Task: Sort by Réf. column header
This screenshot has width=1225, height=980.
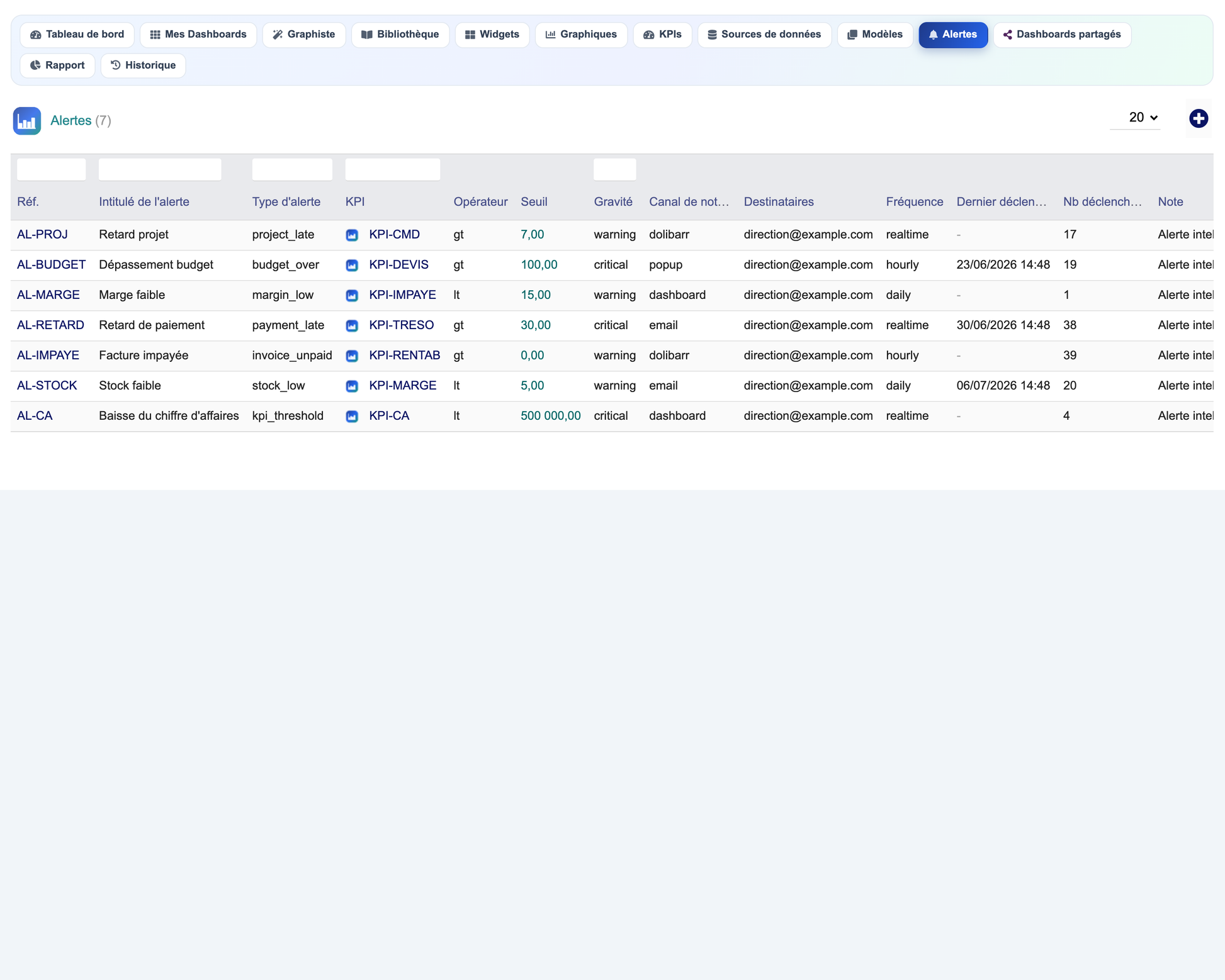Action: (28, 202)
